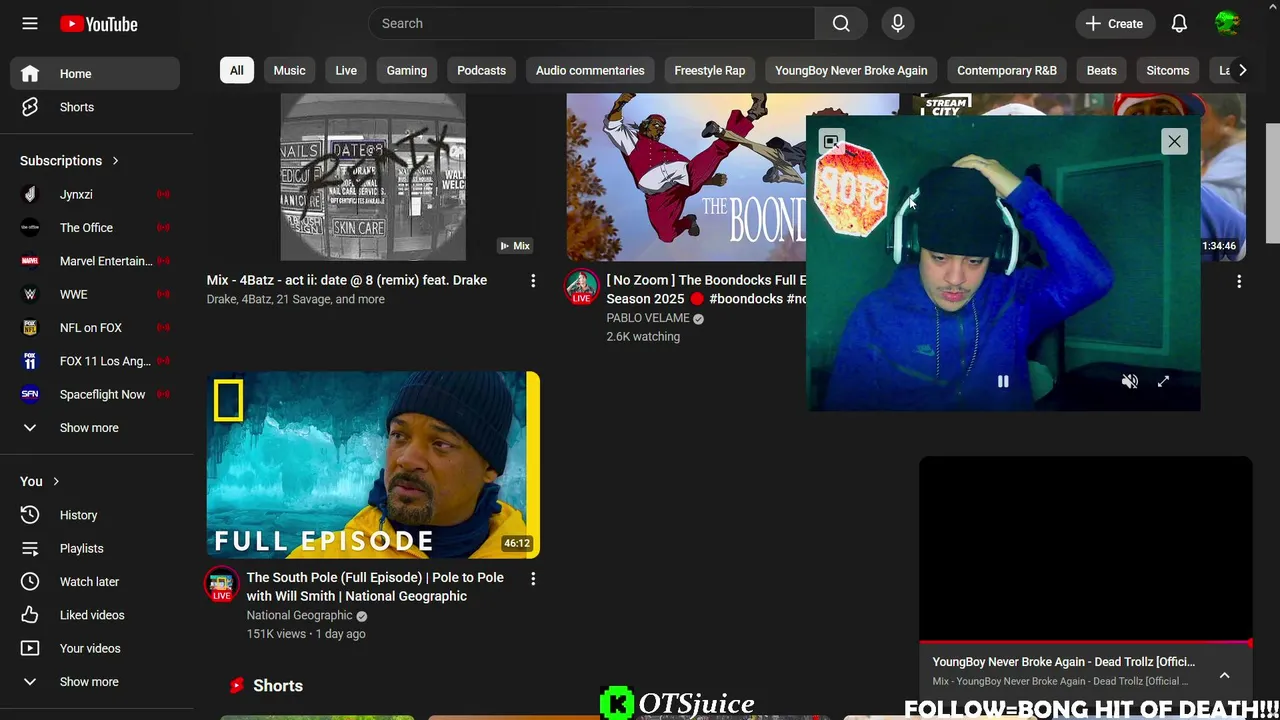1280x720 pixels.
Task: Start voice search with microphone
Action: pyautogui.click(x=898, y=23)
